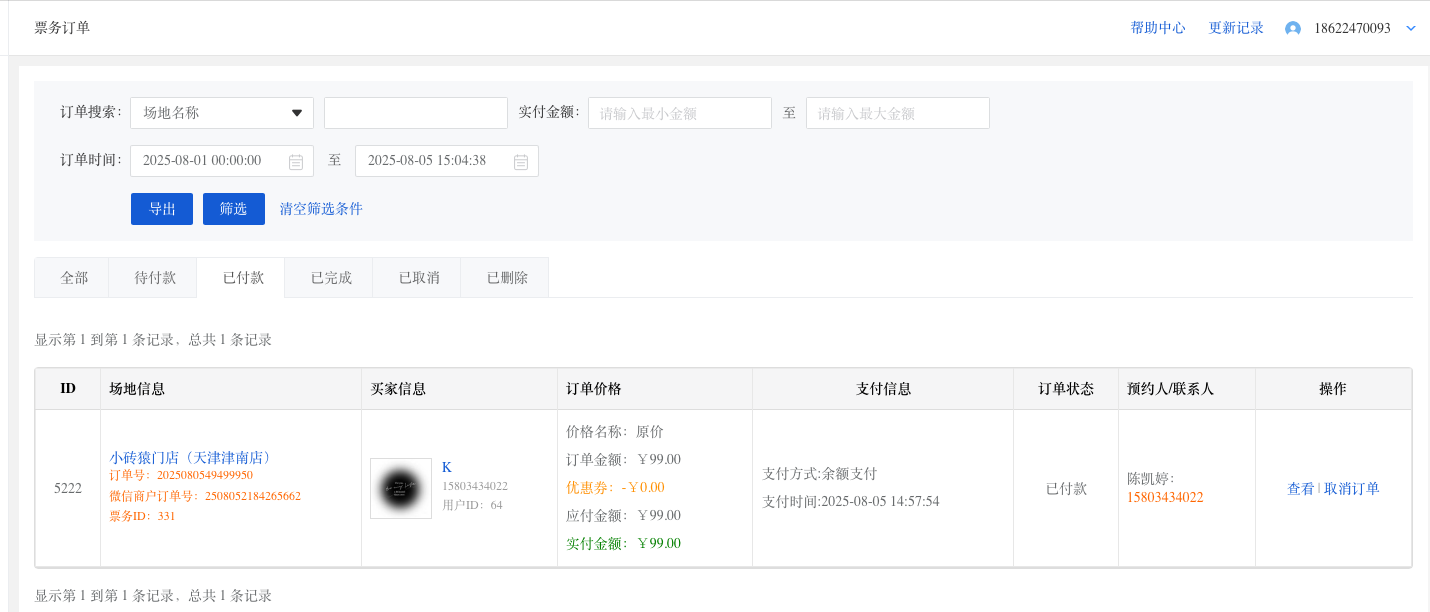Open venue link 小砖猿门店（天津津南店）
Screen dimensions: 1430x612
pos(190,457)
